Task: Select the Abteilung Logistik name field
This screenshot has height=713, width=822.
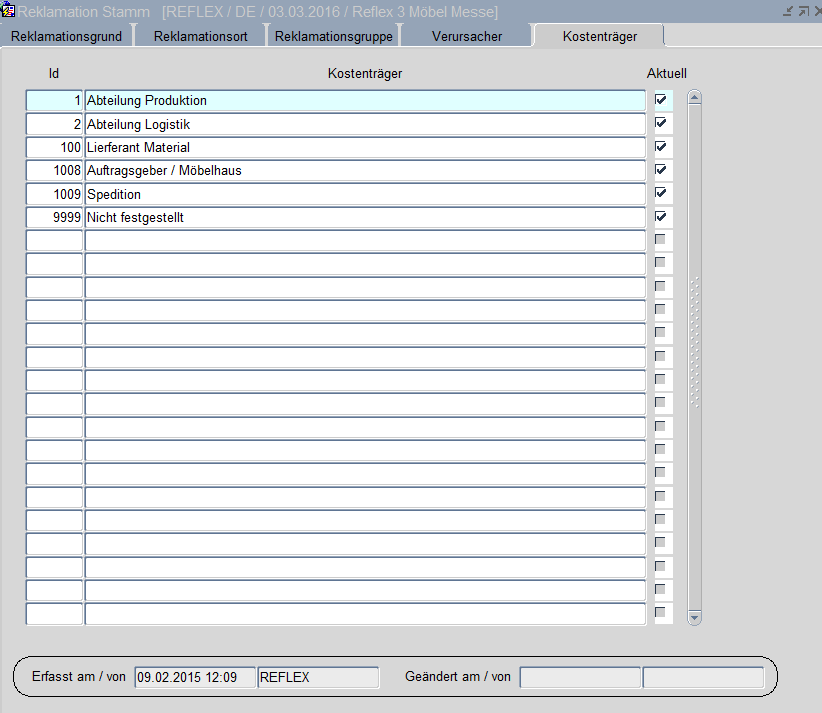Action: coord(365,124)
